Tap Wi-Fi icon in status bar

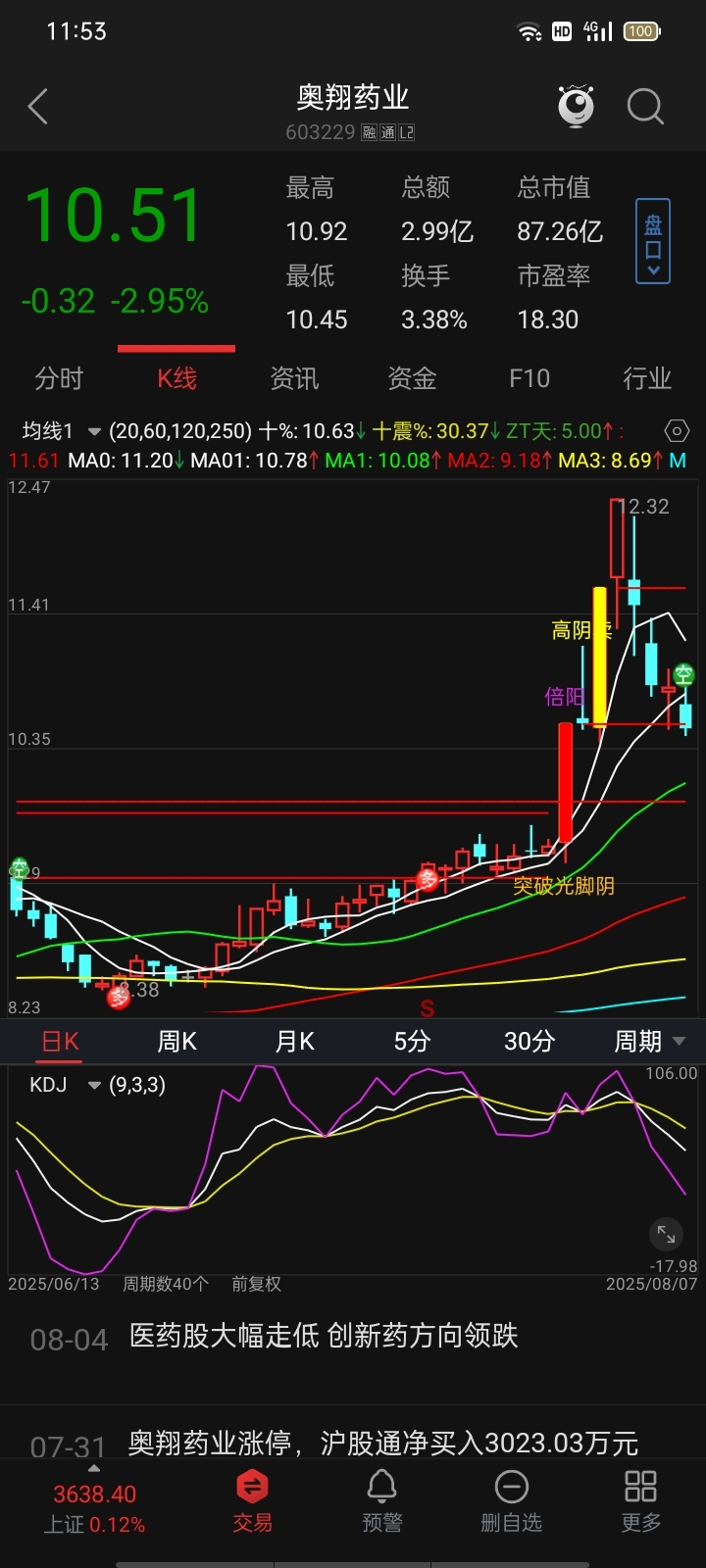(x=529, y=32)
